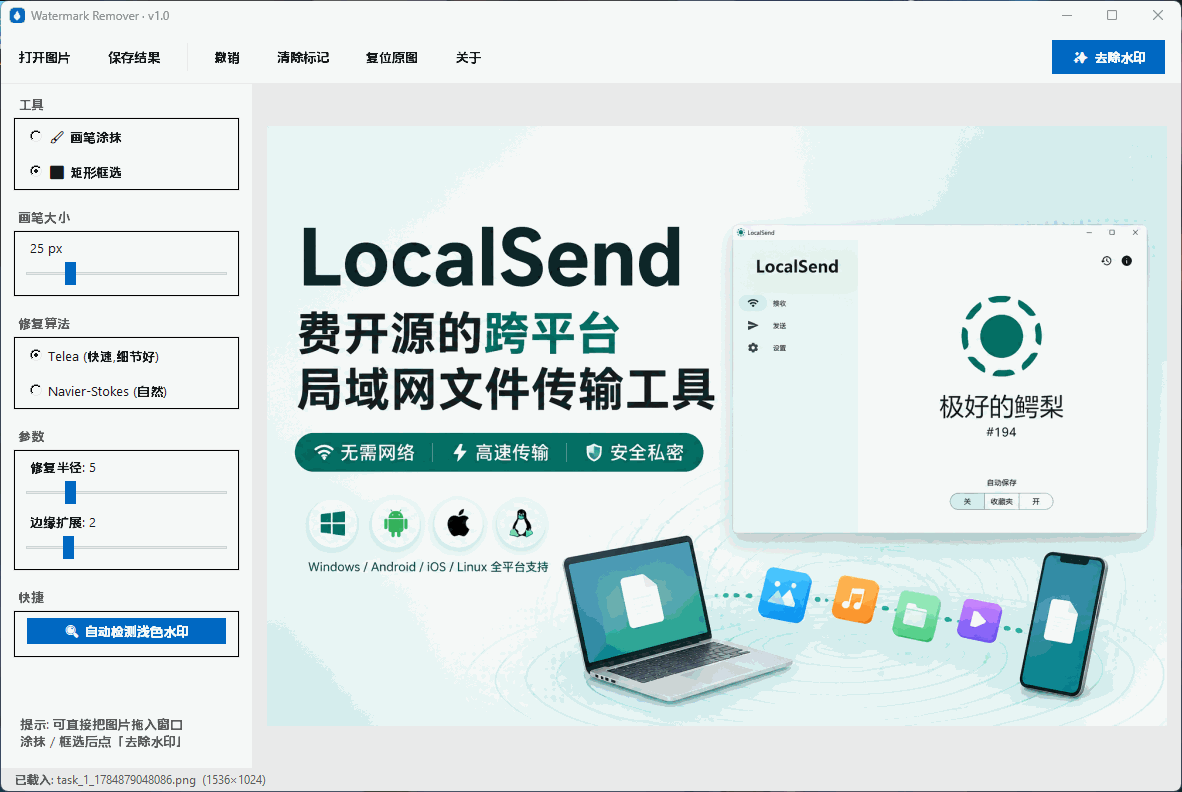Clear marks with 清除标记
Viewport: 1182px width, 792px height.
click(303, 58)
